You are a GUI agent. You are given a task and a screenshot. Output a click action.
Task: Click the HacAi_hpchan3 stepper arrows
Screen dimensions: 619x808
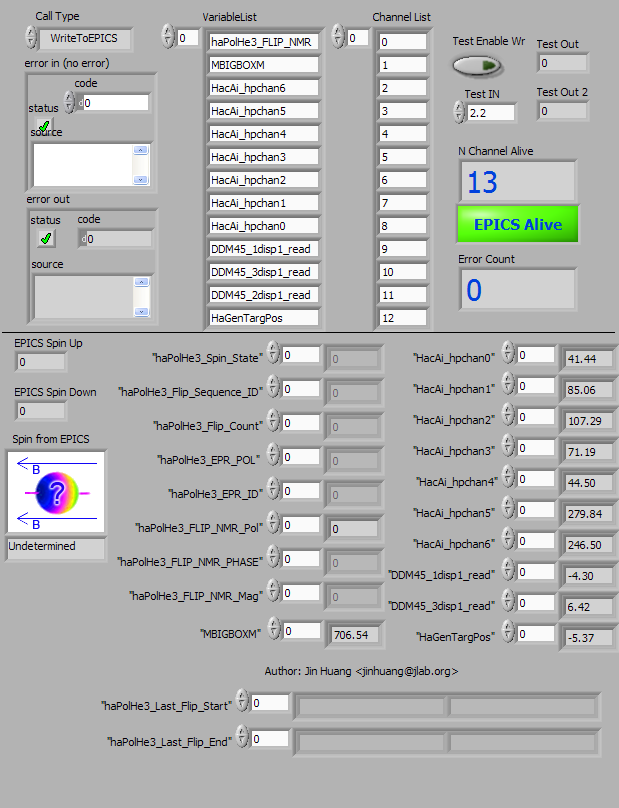(x=508, y=447)
